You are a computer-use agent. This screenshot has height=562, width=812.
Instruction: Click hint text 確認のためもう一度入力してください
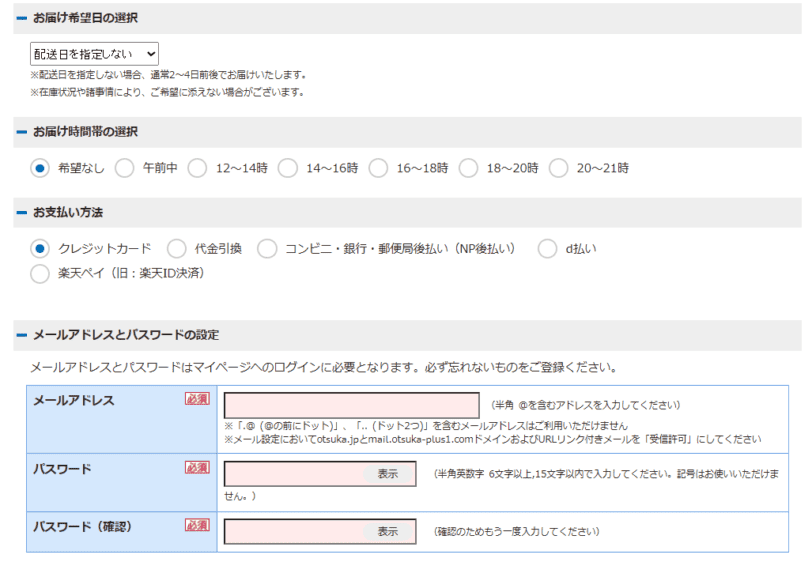click(x=516, y=531)
